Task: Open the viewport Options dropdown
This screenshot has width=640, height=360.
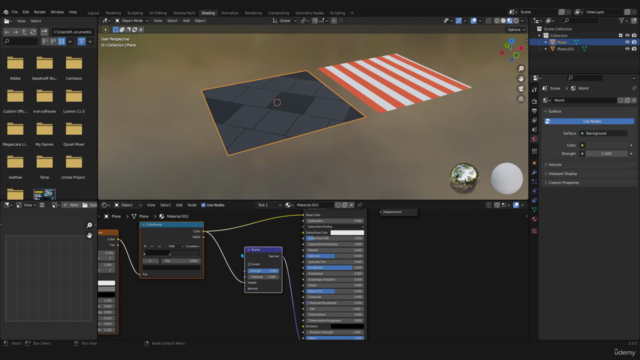Action: pos(516,29)
